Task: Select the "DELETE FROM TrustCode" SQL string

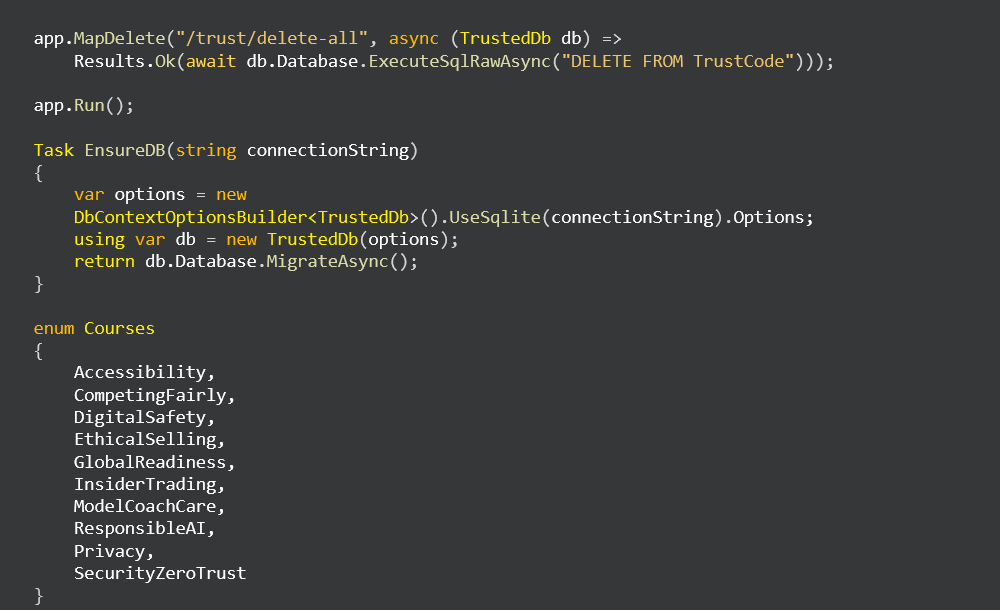Action: tap(677, 61)
